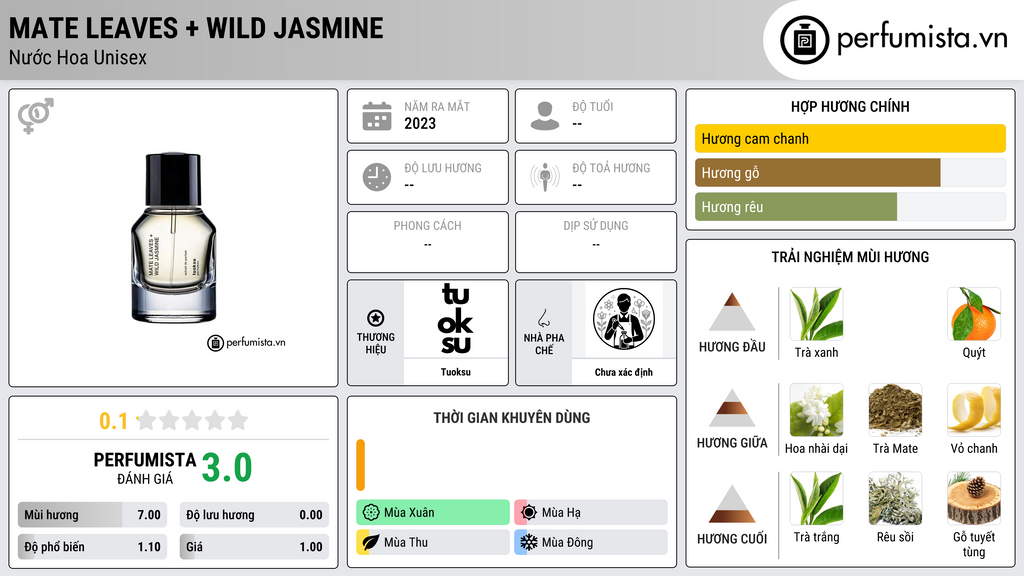Click the Chưa xác định perfumer label
1024x576 pixels.
point(624,372)
